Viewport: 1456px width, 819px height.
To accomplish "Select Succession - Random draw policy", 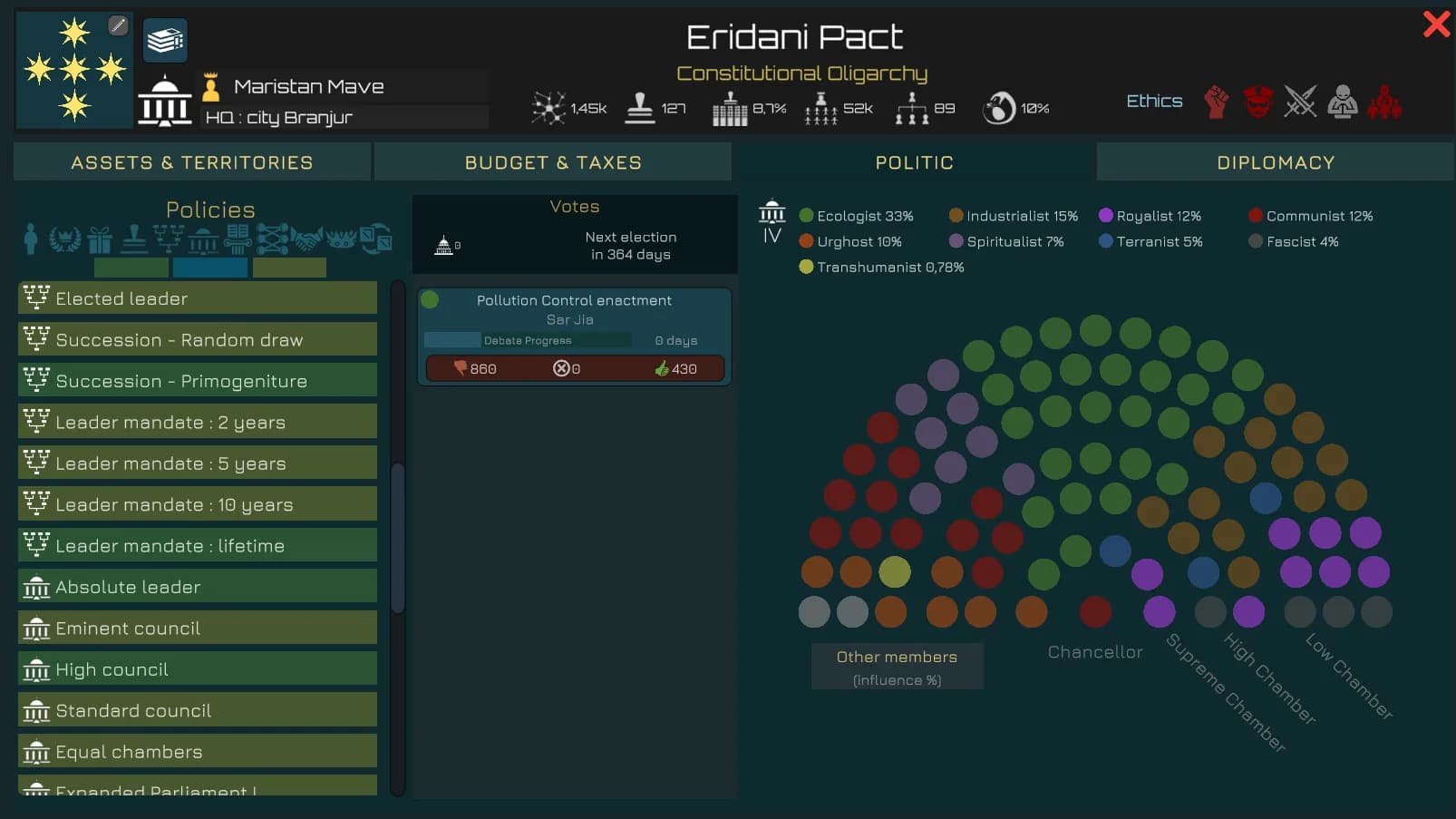I will point(198,339).
